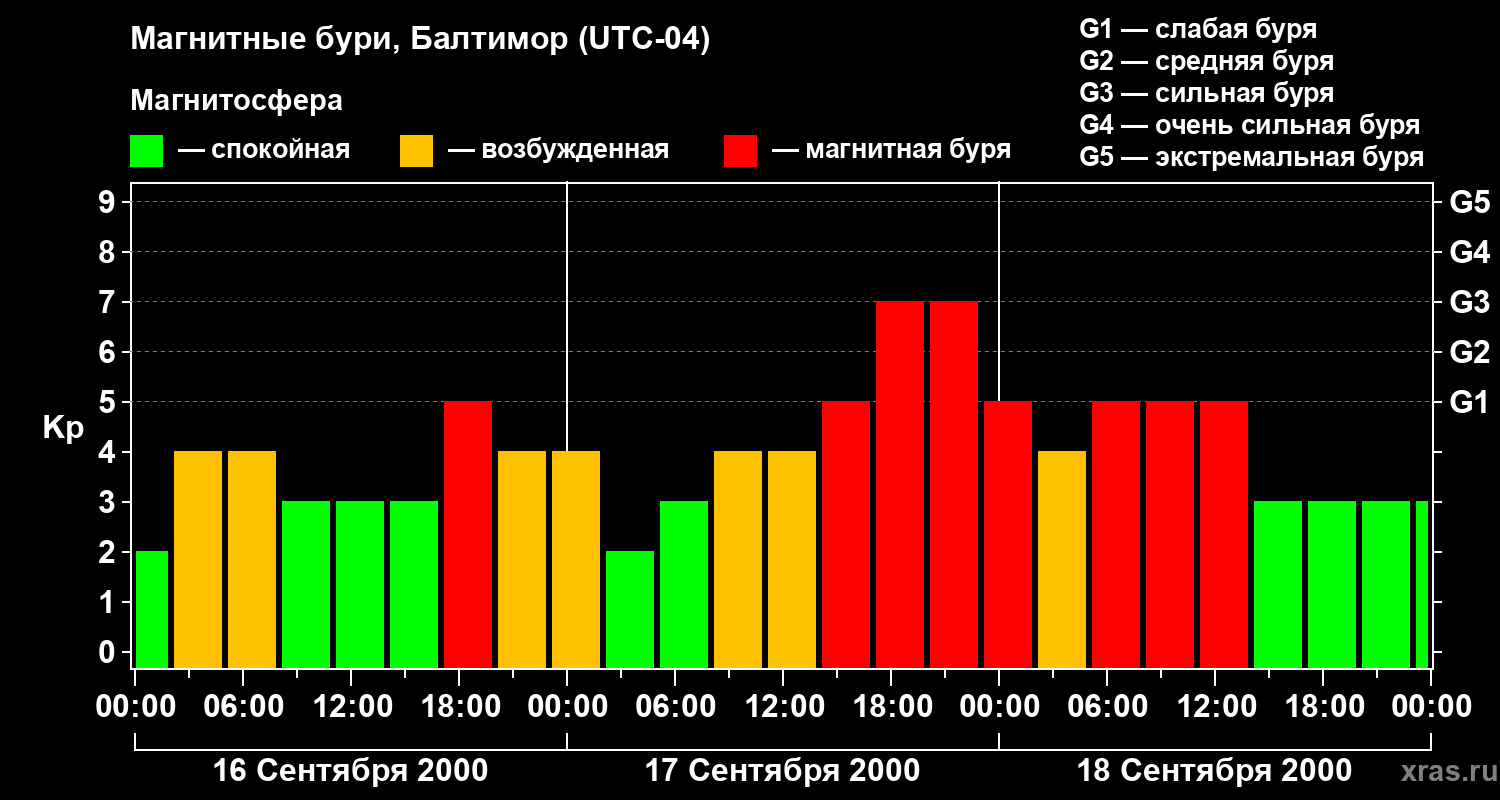
Task: Click the red bar crossing midnight into 18 Сентября
Action: click(1008, 534)
